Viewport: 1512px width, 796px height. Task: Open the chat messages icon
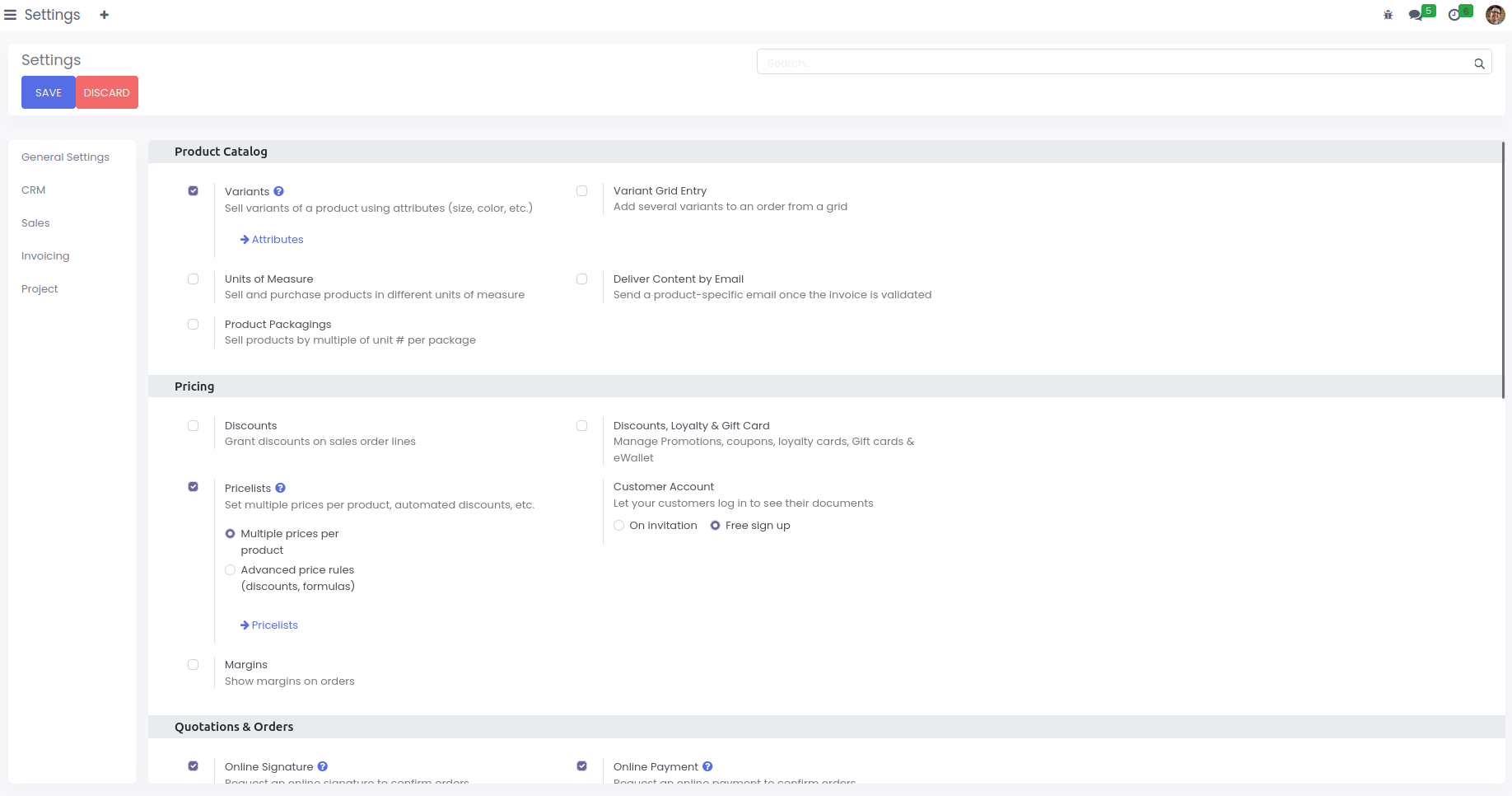(x=1416, y=15)
